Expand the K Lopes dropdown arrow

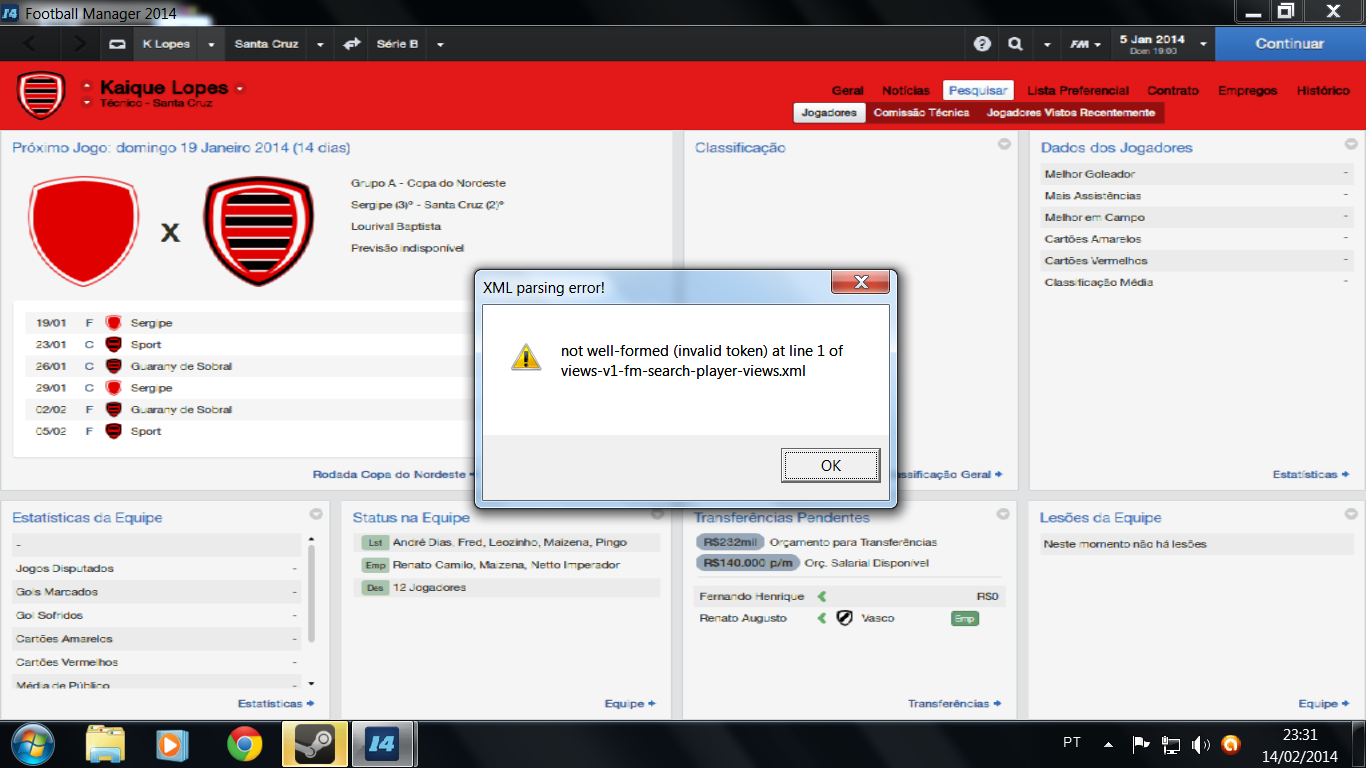(211, 44)
